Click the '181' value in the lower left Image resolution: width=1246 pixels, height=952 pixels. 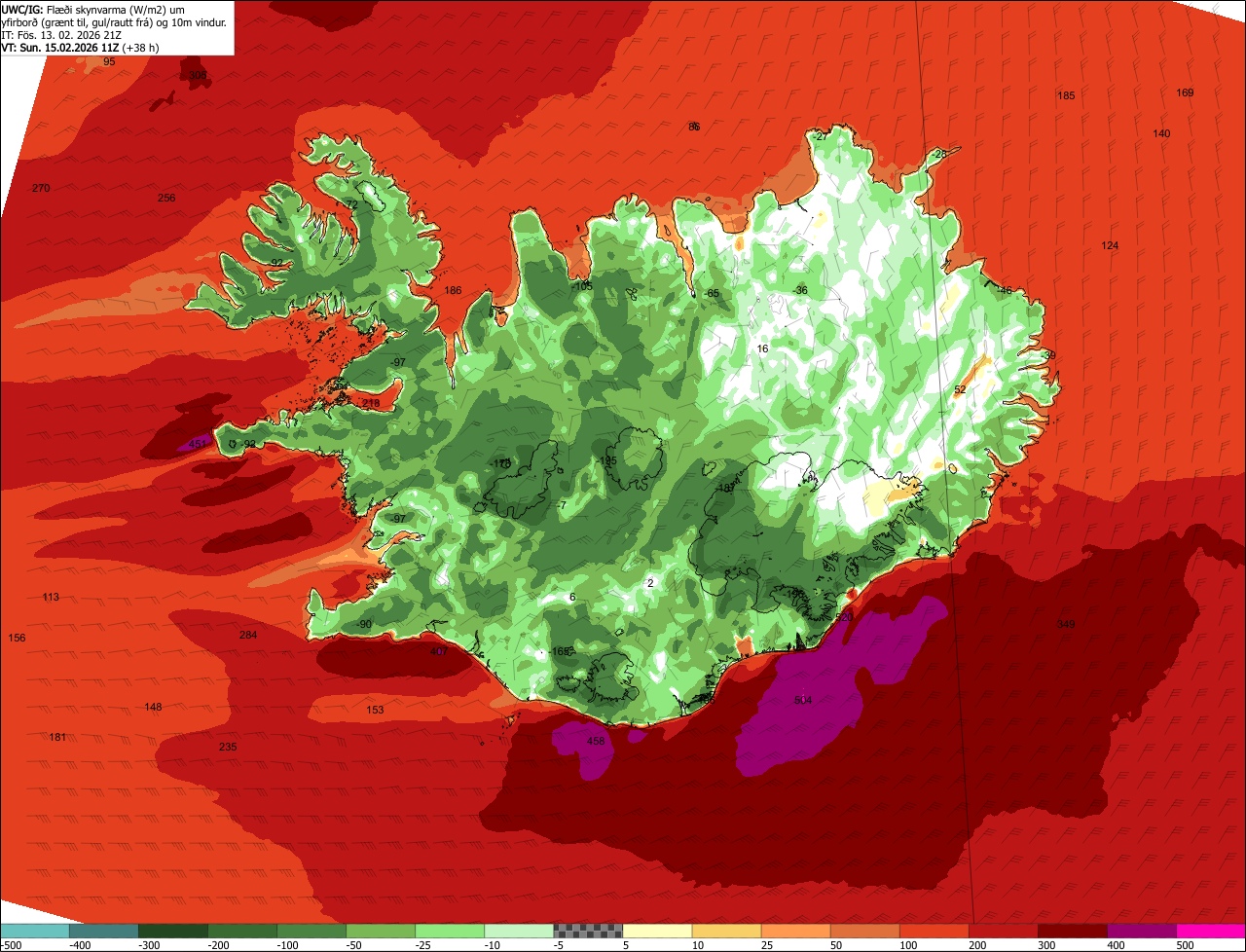57,737
